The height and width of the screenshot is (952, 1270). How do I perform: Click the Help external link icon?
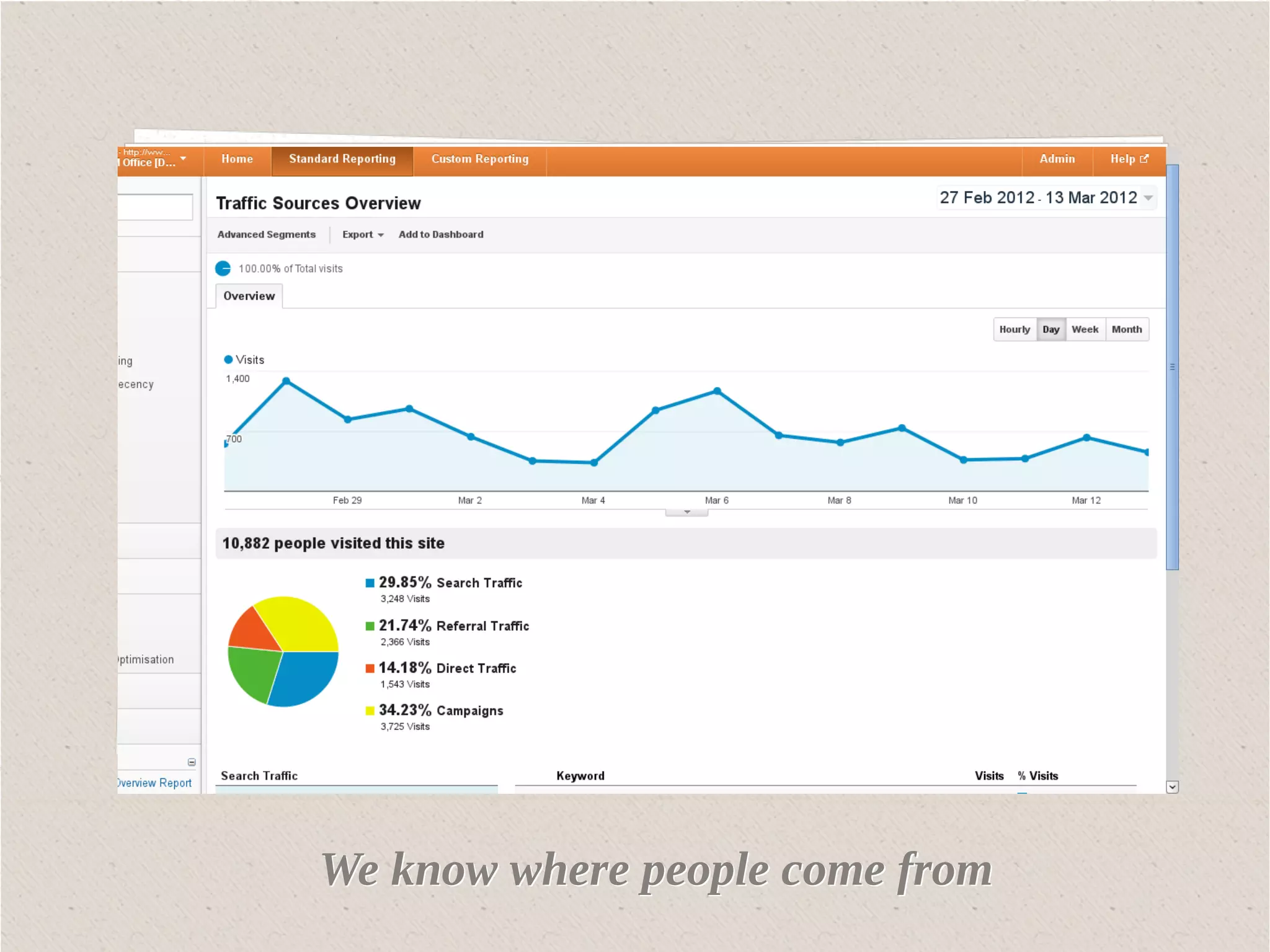click(1144, 159)
